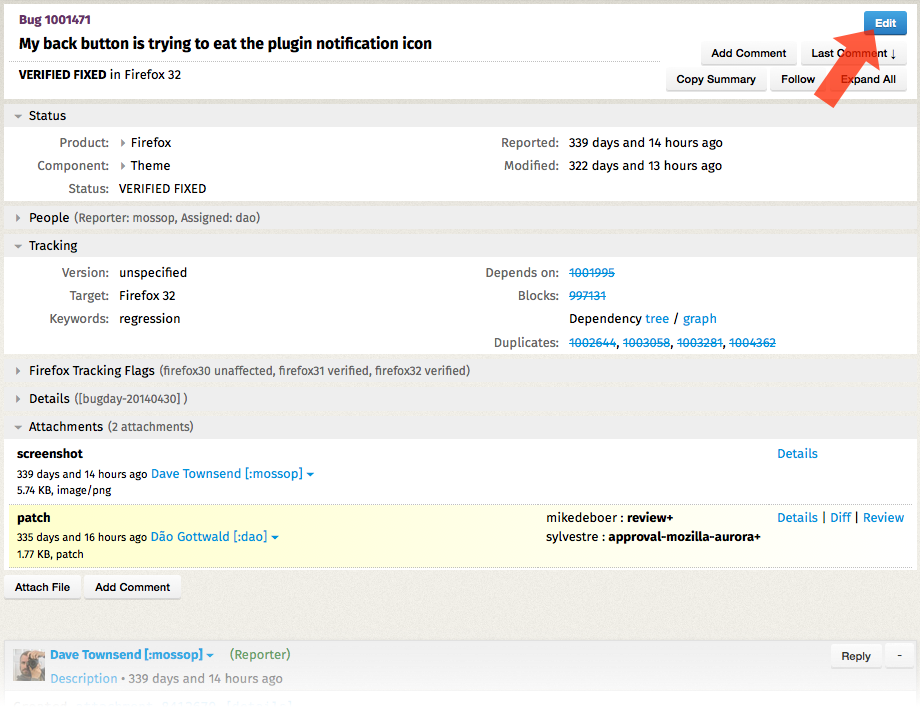The height and width of the screenshot is (708, 920).
Task: Follow this bug
Action: pyautogui.click(x=798, y=79)
